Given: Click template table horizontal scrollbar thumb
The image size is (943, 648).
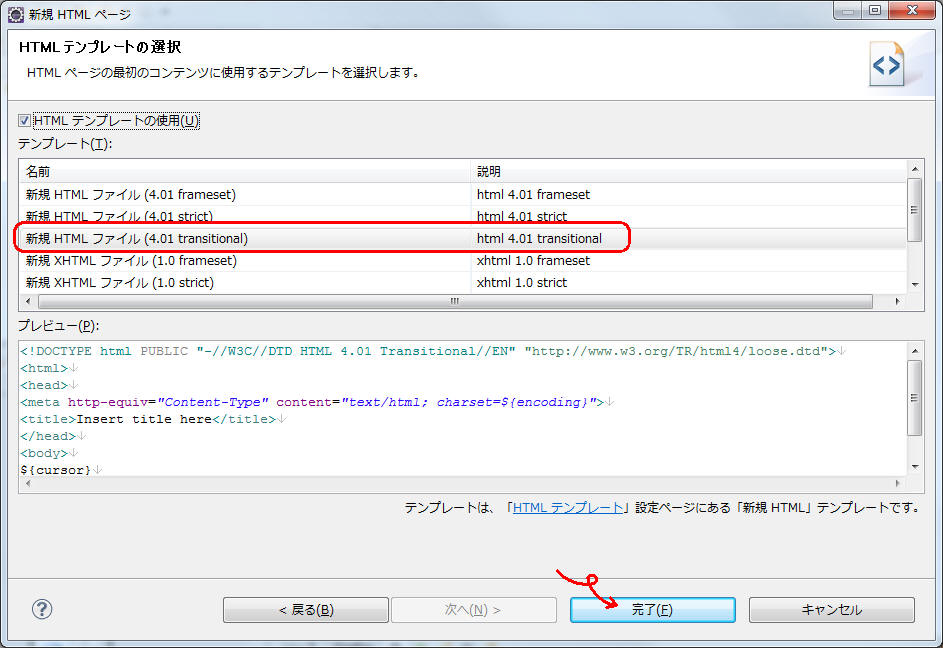Looking at the screenshot, I should click(453, 301).
